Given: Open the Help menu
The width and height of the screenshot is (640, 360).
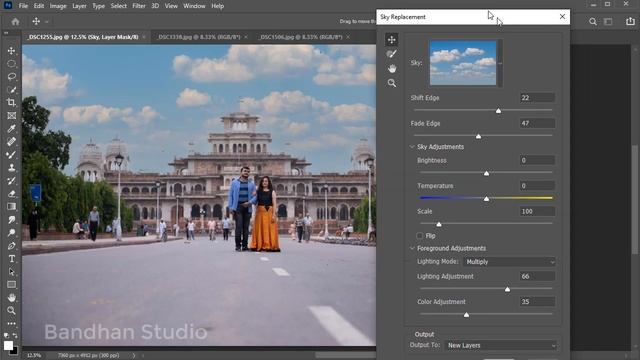Looking at the screenshot, I should click(x=218, y=6).
